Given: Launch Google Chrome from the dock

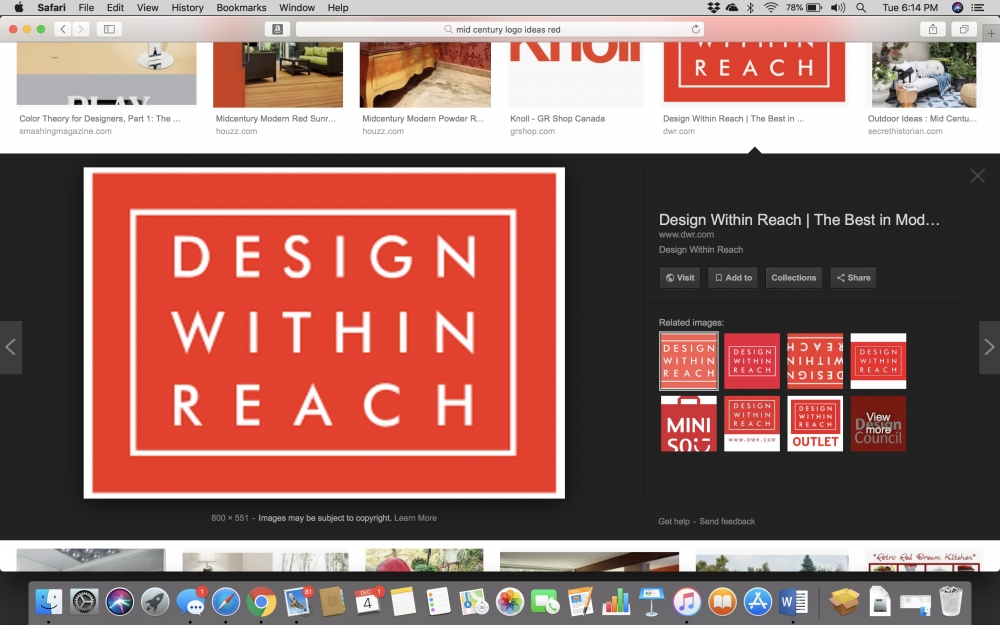Looking at the screenshot, I should (262, 601).
